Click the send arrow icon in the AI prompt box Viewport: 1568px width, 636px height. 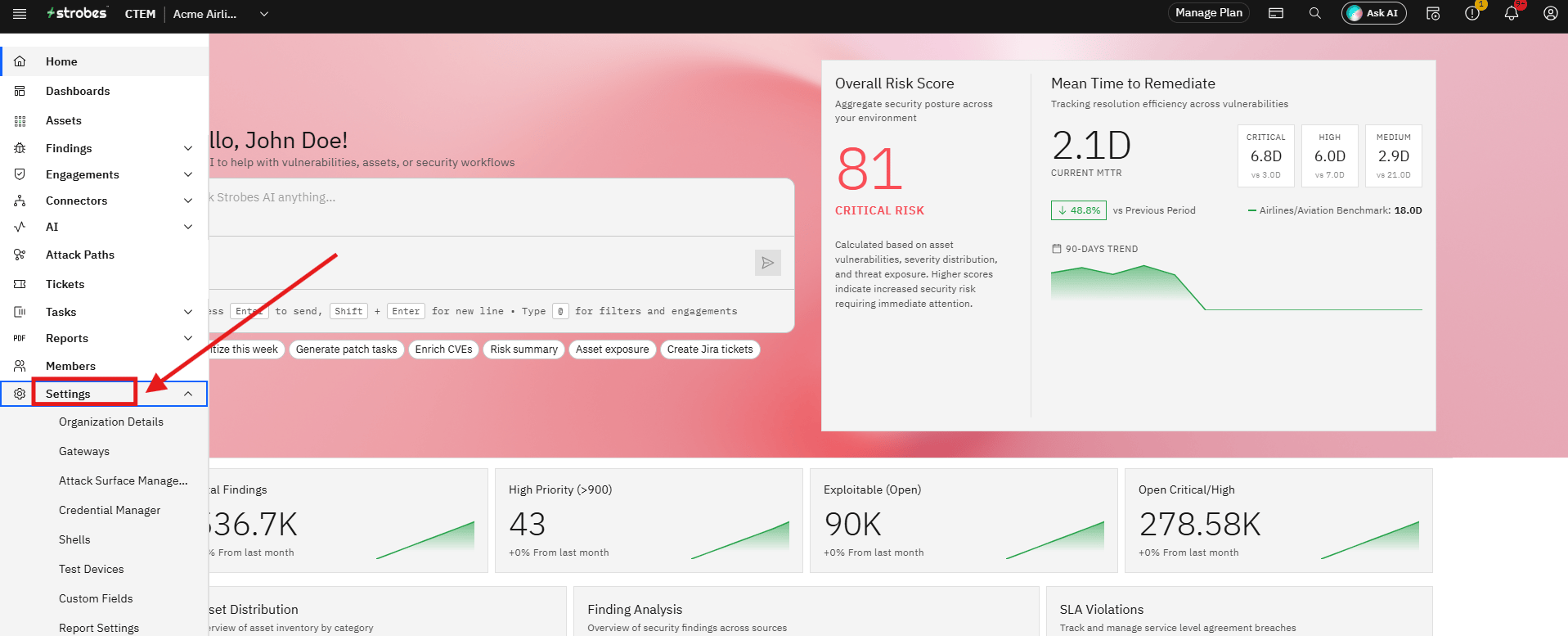pyautogui.click(x=767, y=263)
